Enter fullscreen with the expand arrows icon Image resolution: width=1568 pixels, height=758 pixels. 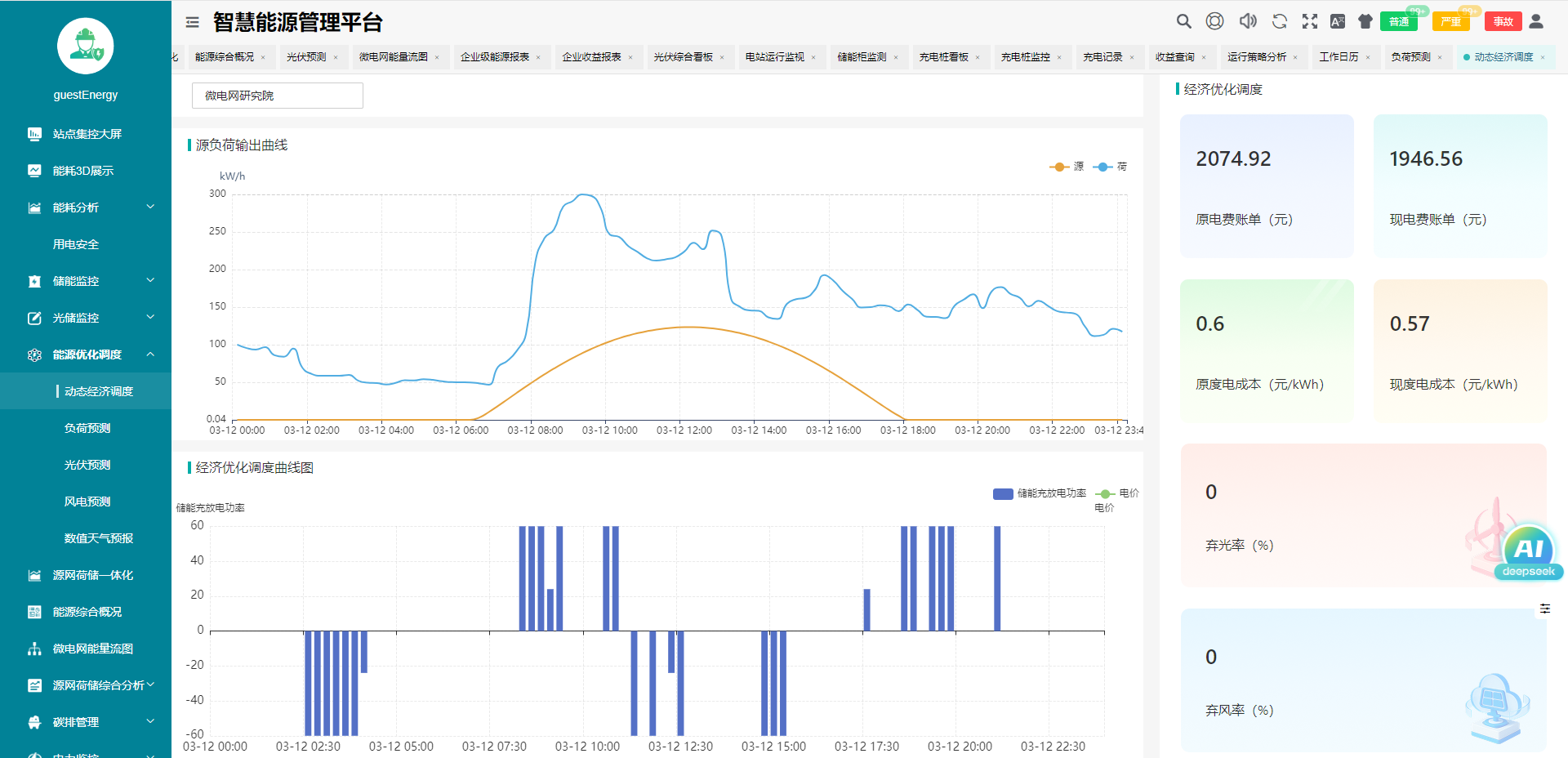(1310, 21)
